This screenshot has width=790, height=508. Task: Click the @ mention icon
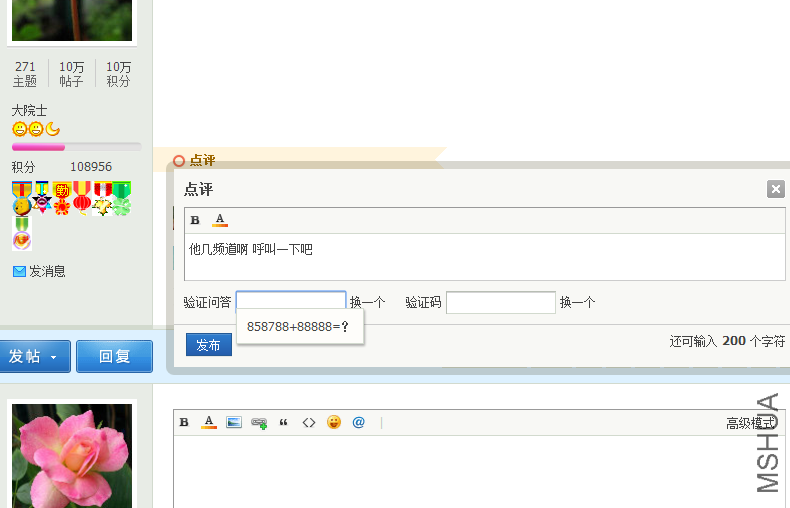point(358,422)
